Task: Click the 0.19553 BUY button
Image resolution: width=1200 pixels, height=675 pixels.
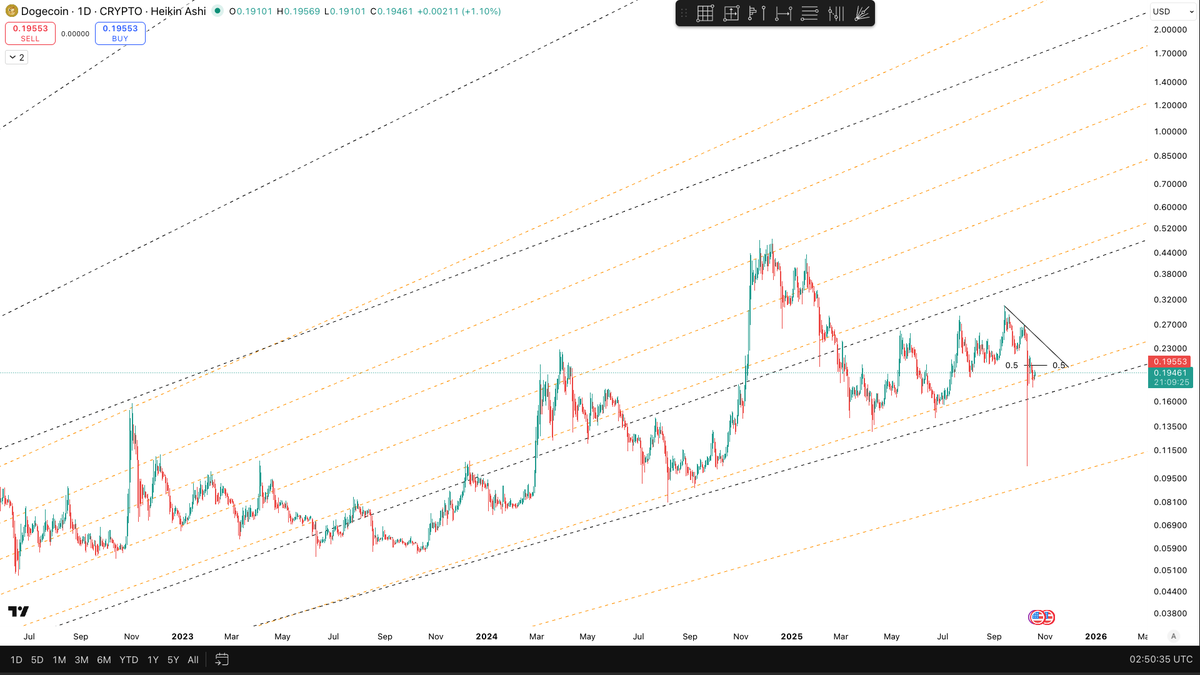Action: point(121,34)
